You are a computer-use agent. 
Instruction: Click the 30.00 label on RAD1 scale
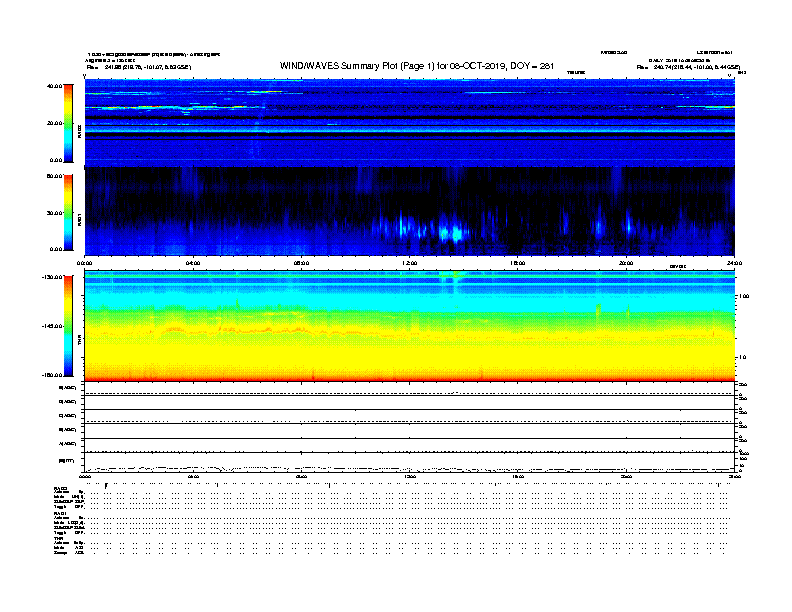click(x=54, y=213)
